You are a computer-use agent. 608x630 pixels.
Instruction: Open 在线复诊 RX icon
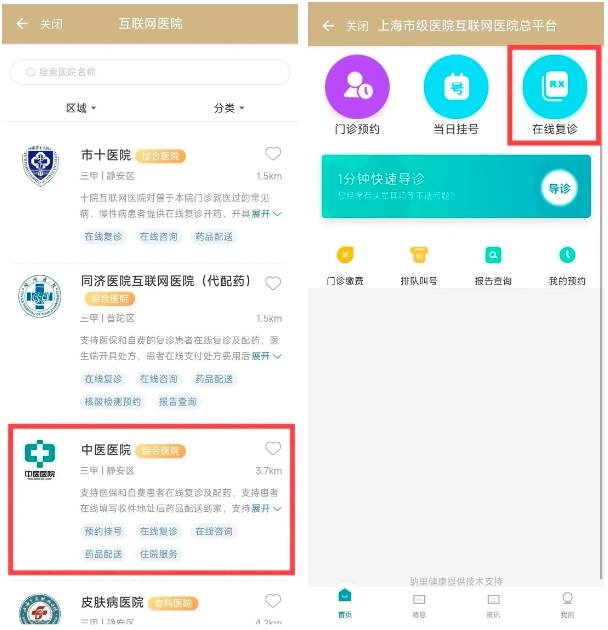[x=555, y=87]
